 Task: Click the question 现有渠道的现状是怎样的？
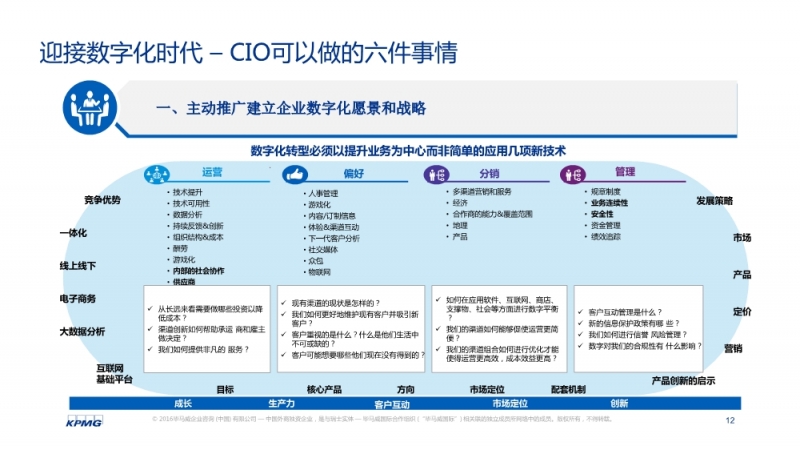coord(336,303)
